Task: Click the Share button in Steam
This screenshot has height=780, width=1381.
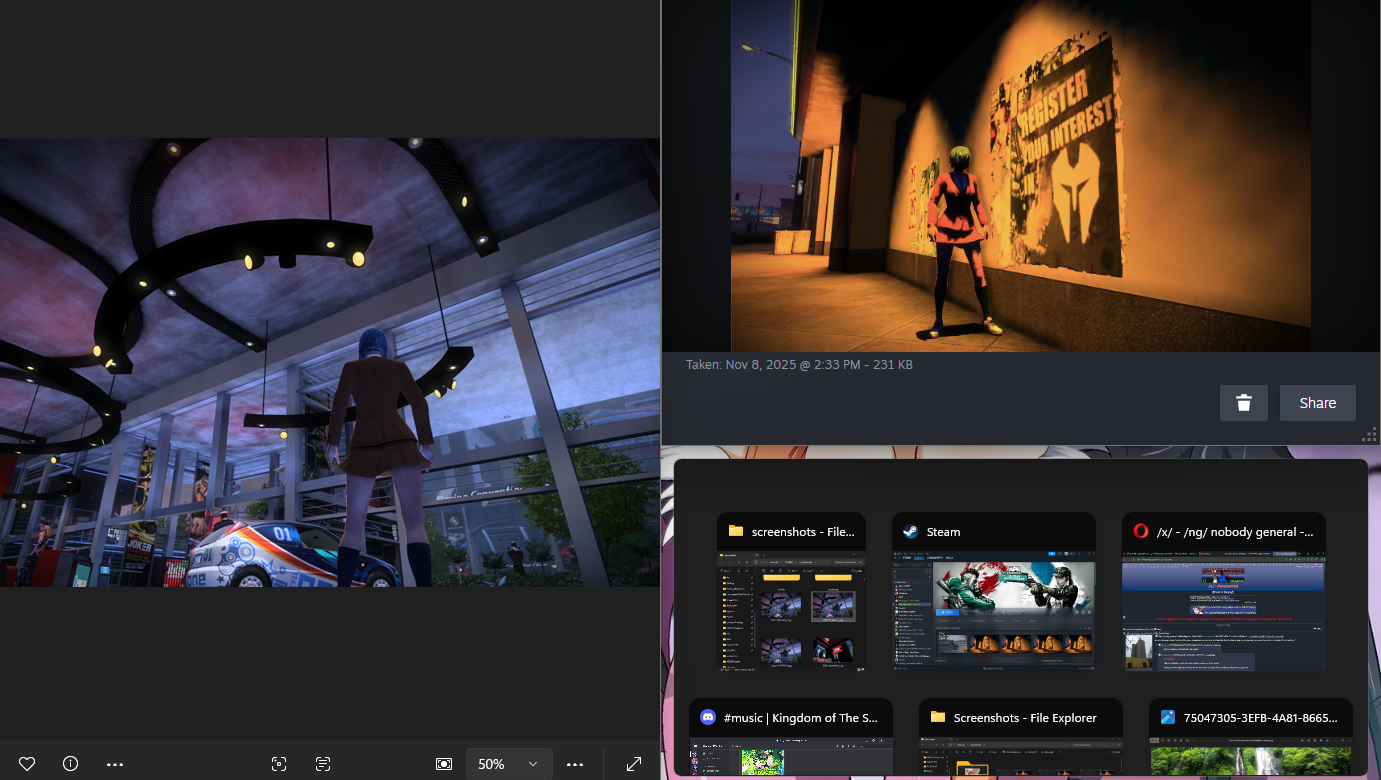Action: [1318, 403]
